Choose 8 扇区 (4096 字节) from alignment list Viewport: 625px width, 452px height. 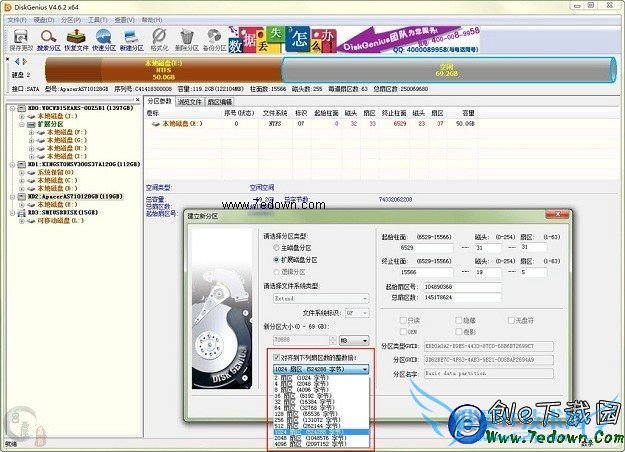click(x=321, y=389)
